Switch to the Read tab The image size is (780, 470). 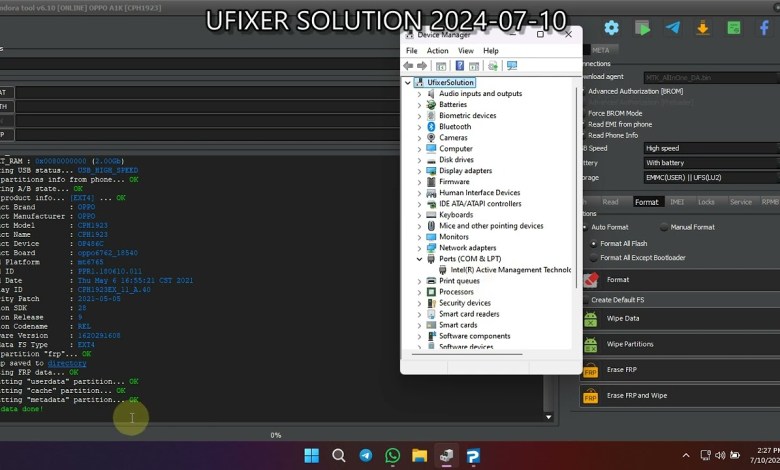pos(610,202)
